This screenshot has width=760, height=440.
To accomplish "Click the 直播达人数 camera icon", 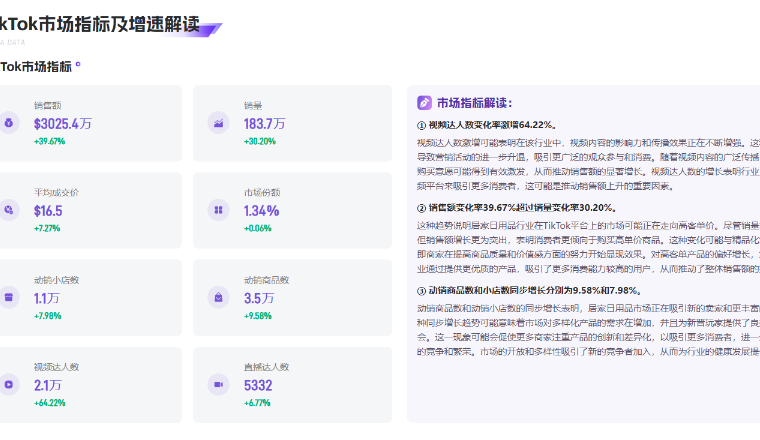I will [219, 384].
